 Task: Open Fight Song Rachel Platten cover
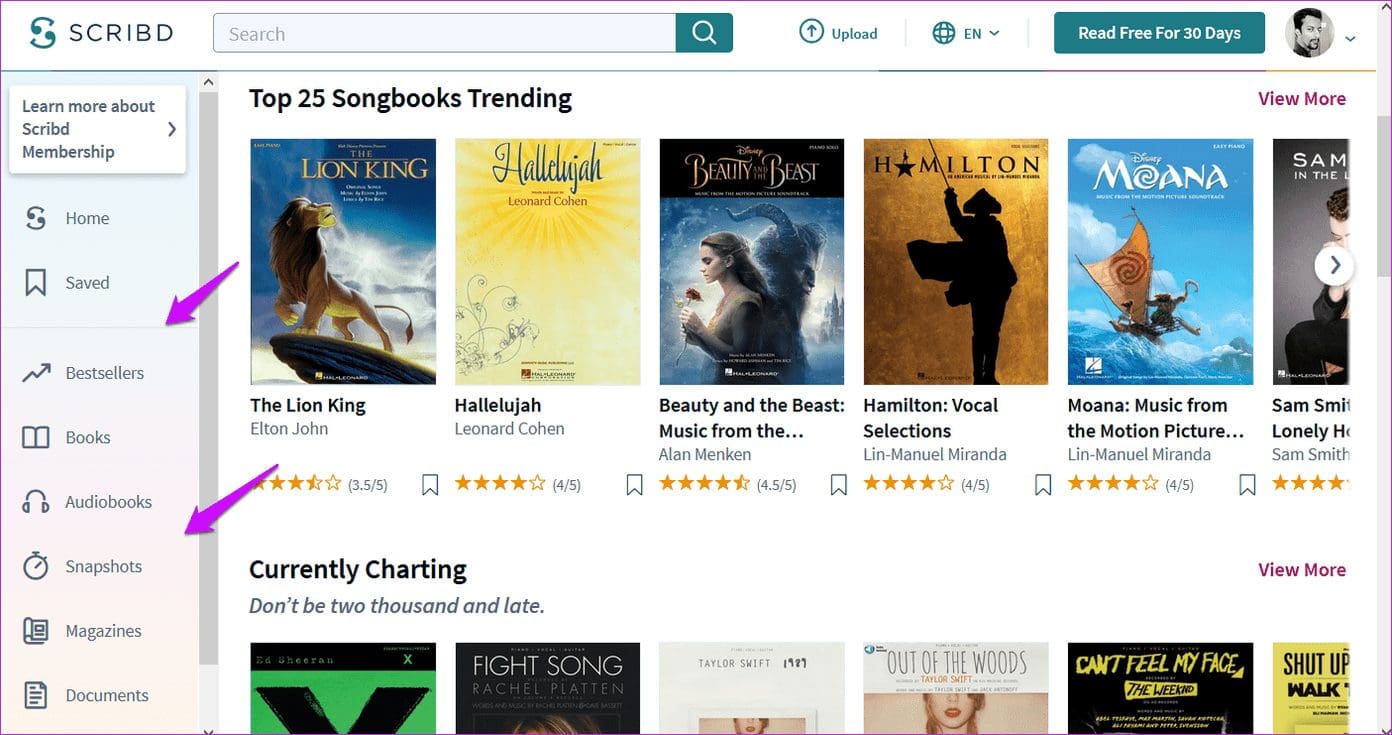(547, 688)
